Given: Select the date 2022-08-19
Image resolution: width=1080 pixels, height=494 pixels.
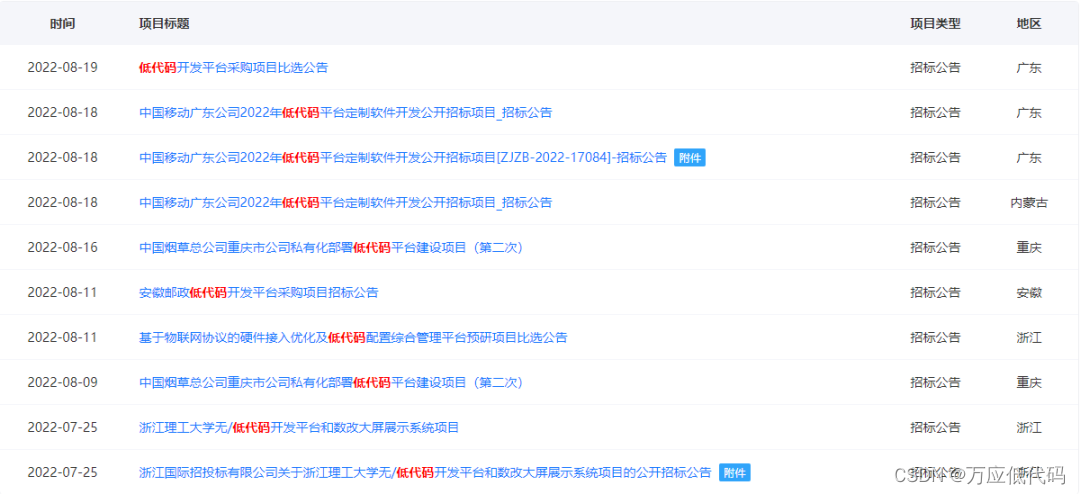Looking at the screenshot, I should [x=63, y=68].
